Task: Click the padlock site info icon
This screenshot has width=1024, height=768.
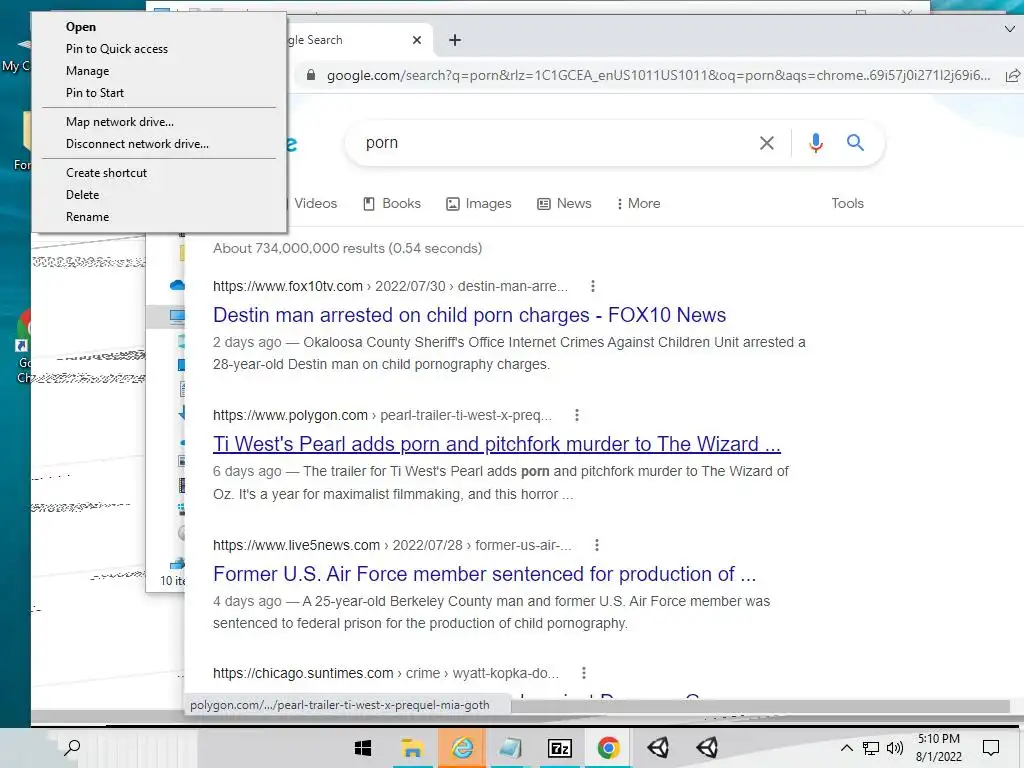Action: click(311, 75)
